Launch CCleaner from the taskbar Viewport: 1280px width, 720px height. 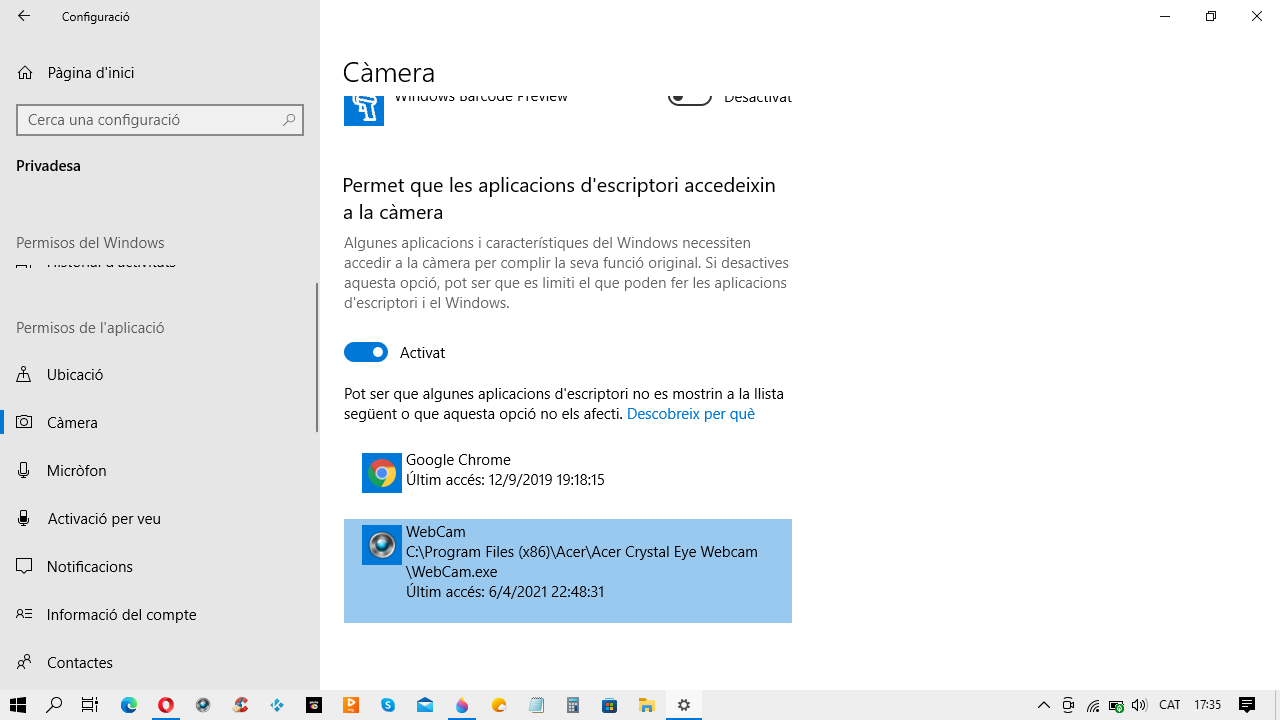[240, 705]
